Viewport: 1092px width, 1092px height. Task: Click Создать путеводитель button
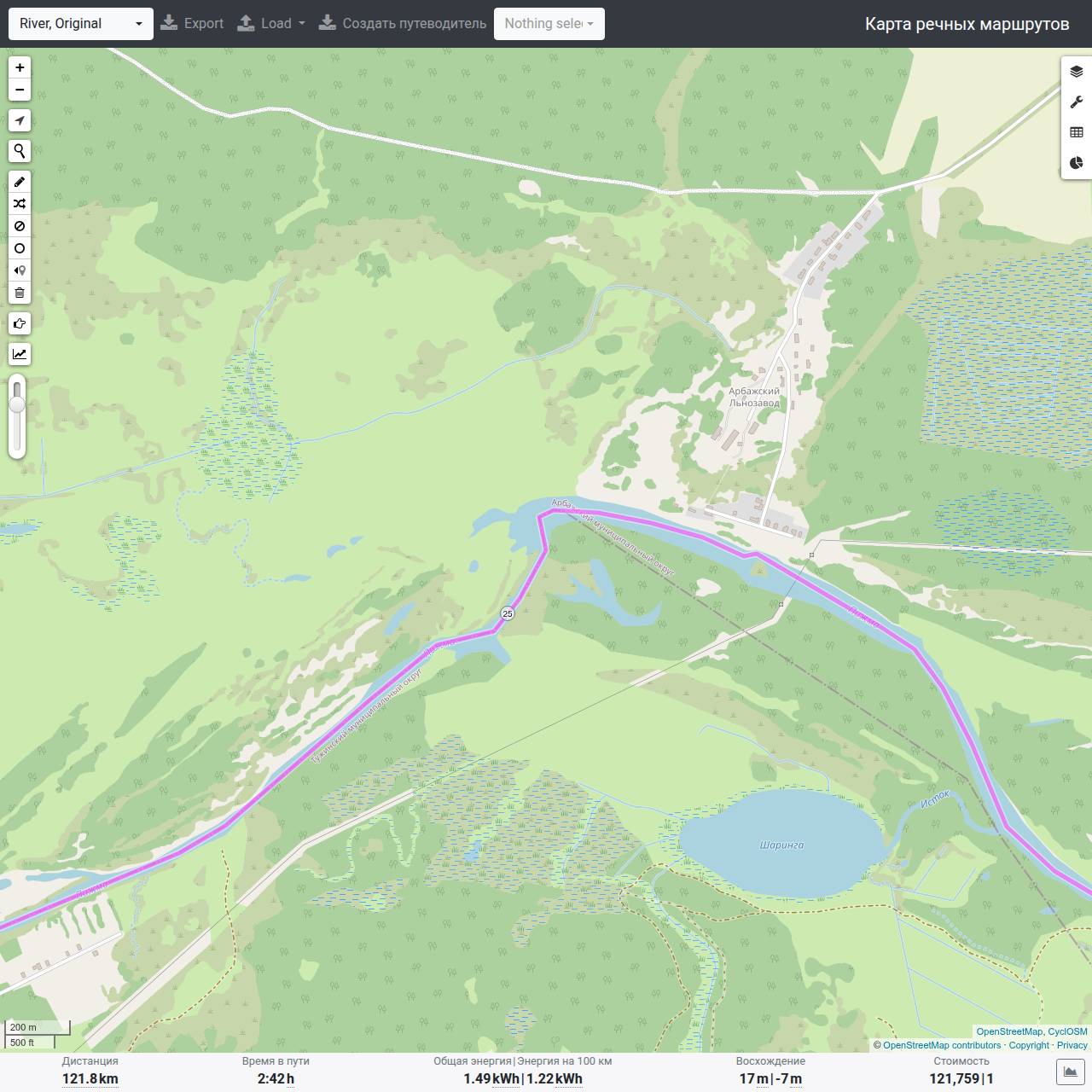pyautogui.click(x=403, y=24)
